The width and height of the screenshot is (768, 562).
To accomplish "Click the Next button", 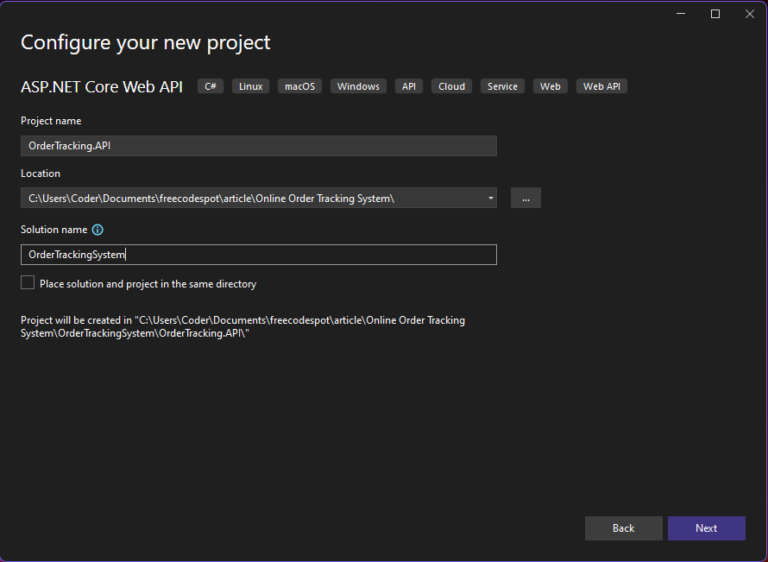I will pos(706,528).
